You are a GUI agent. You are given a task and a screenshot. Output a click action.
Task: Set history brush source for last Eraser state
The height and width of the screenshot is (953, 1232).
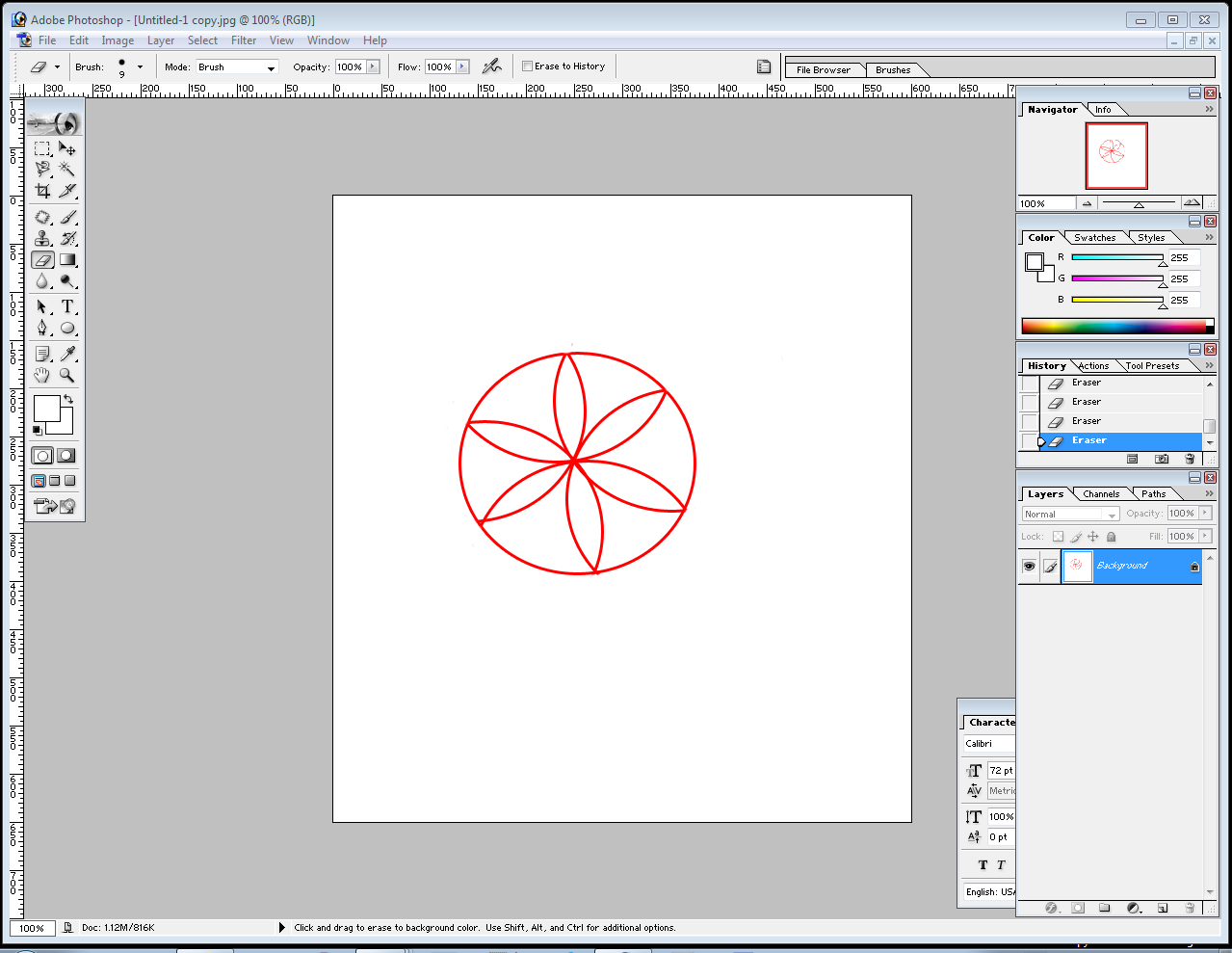pyautogui.click(x=1030, y=441)
